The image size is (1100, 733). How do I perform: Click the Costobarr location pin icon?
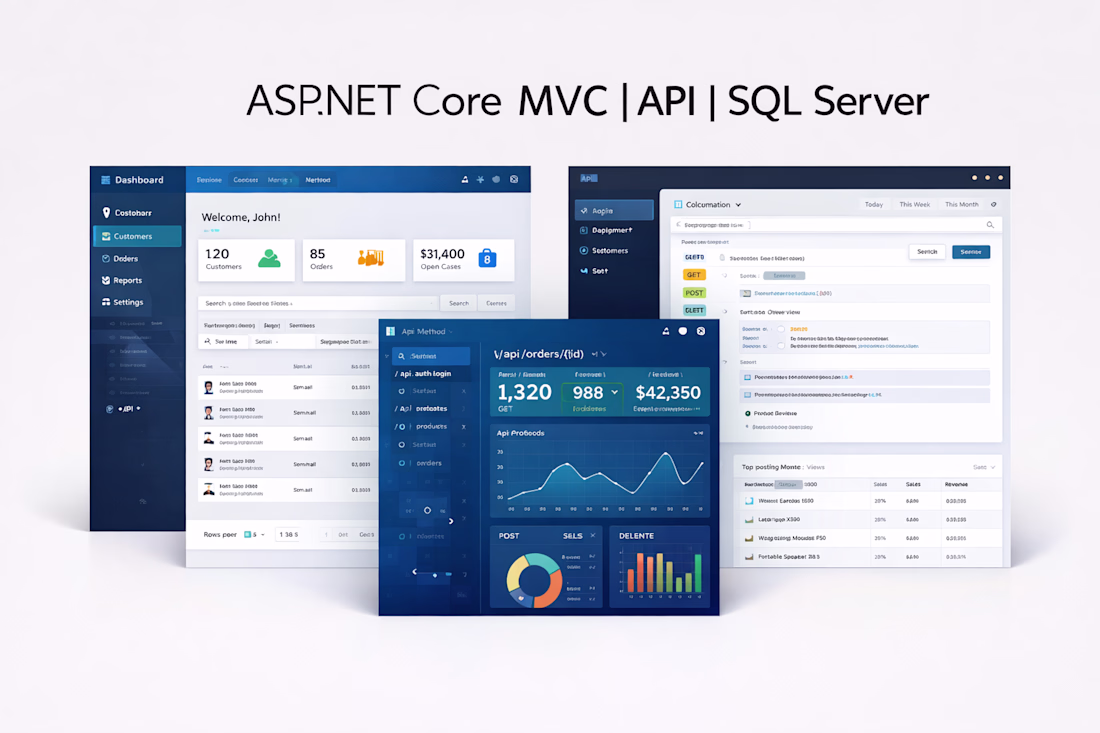pos(106,213)
